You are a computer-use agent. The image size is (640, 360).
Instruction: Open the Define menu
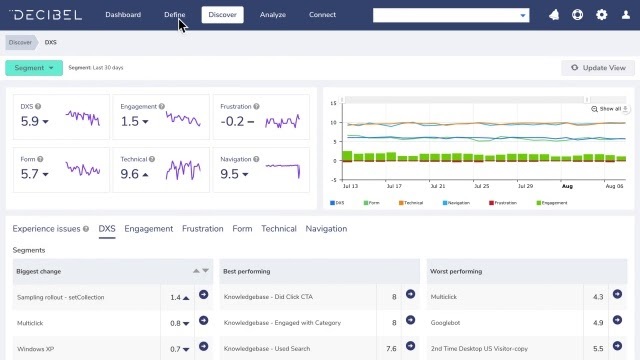(x=175, y=15)
